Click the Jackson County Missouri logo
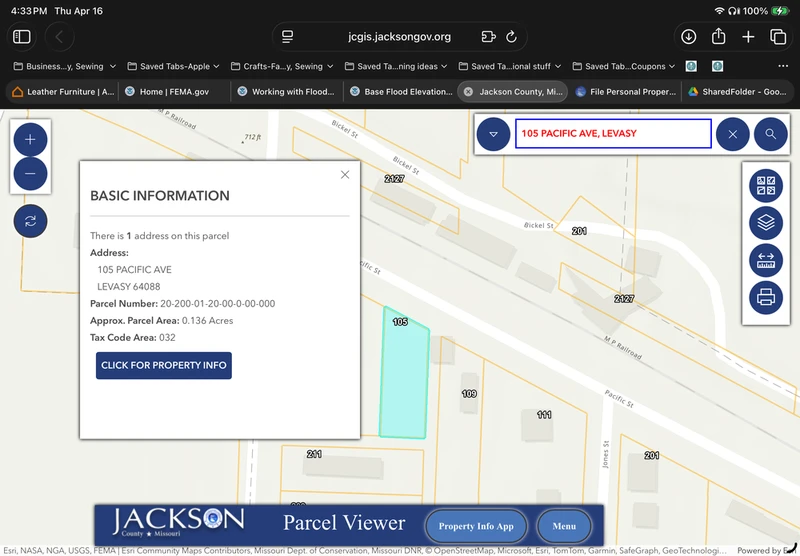The image size is (800, 556). 178,522
